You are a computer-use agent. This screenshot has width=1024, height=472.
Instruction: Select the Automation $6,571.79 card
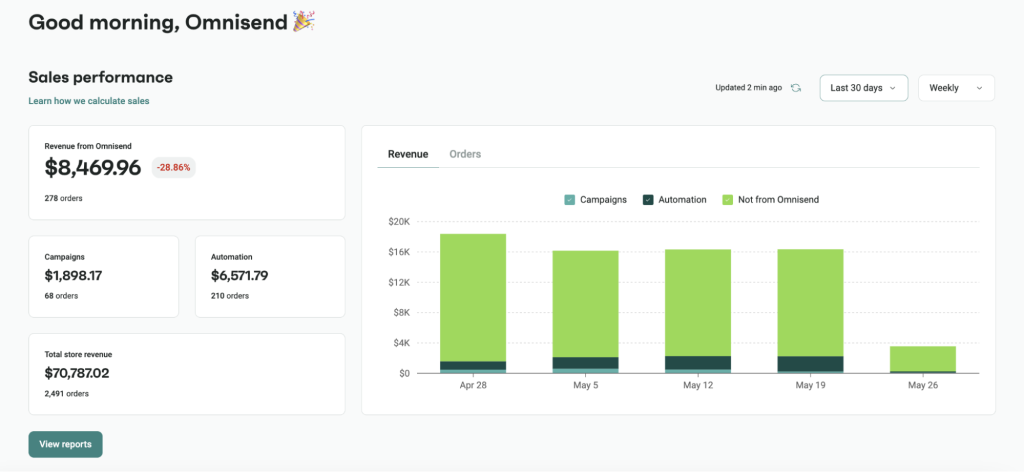click(270, 276)
